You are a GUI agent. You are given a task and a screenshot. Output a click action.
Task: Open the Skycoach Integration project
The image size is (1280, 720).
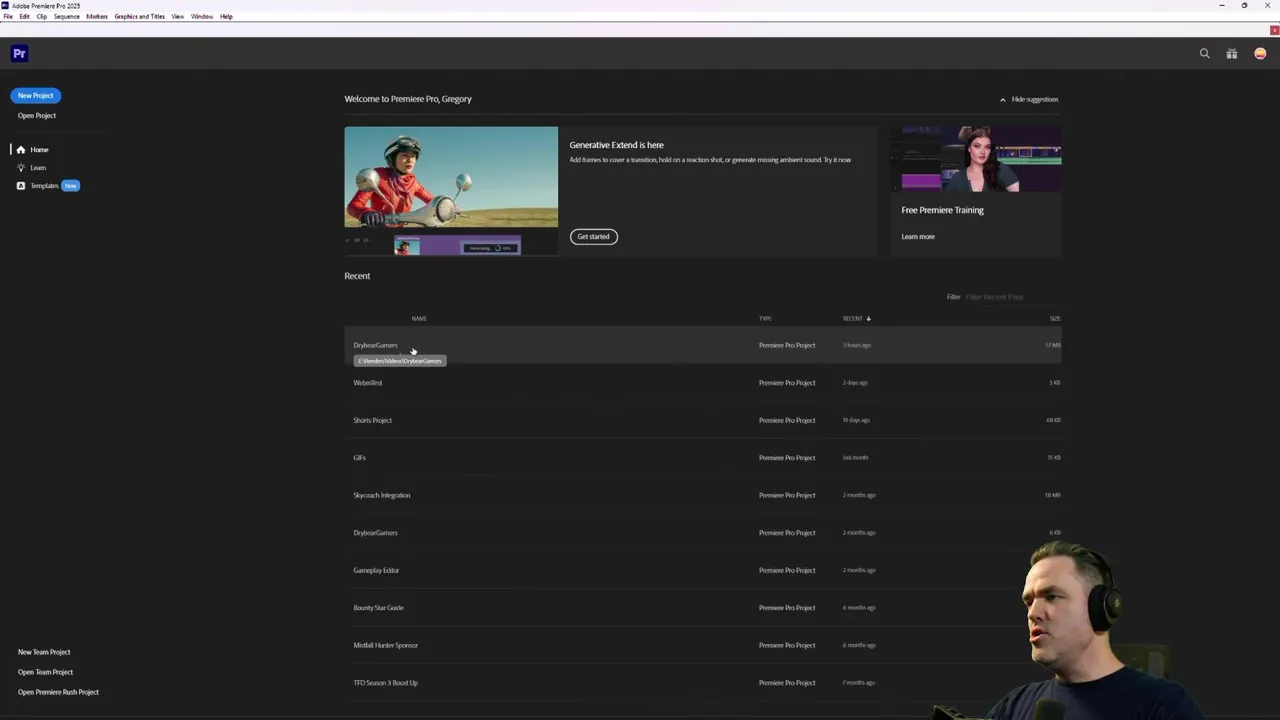(703, 495)
